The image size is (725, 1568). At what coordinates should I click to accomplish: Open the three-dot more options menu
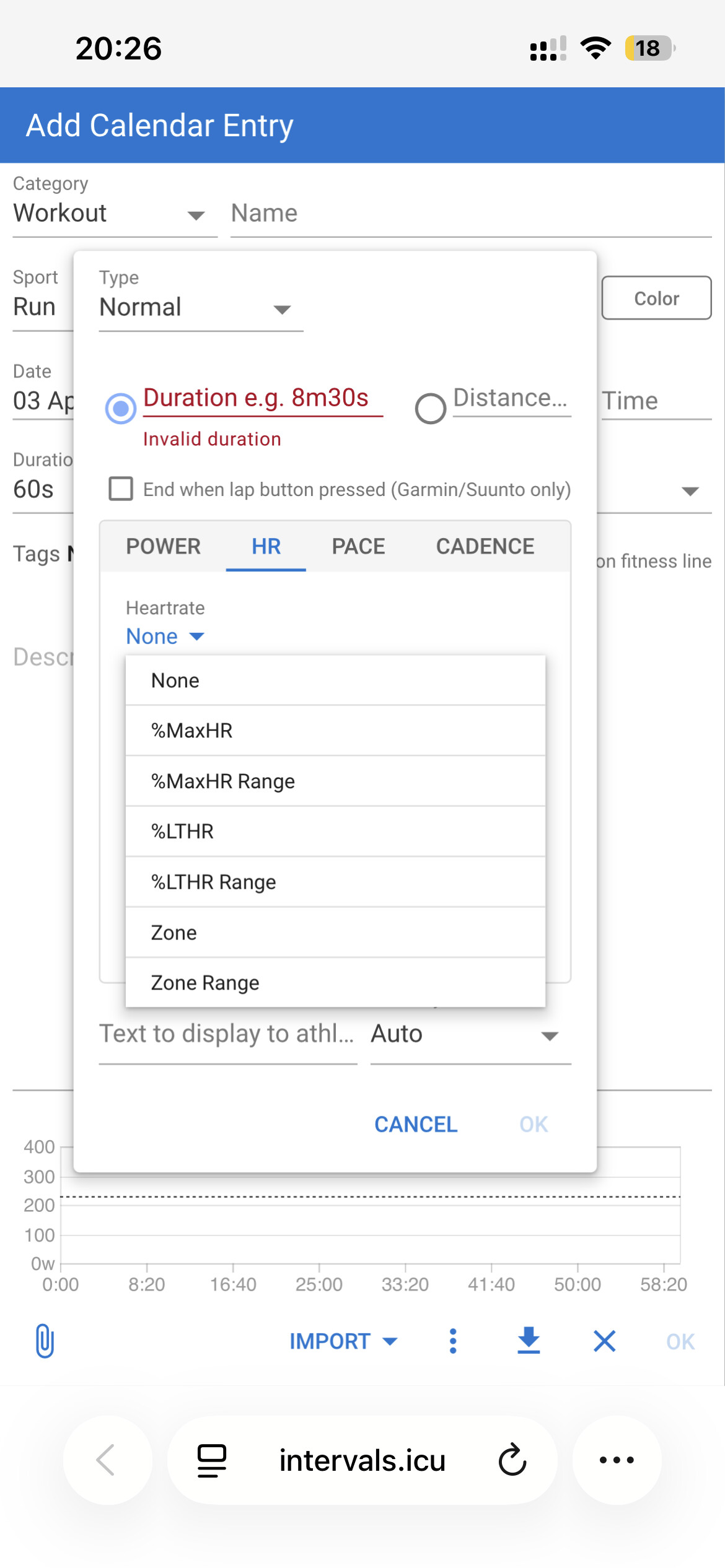coord(453,1341)
